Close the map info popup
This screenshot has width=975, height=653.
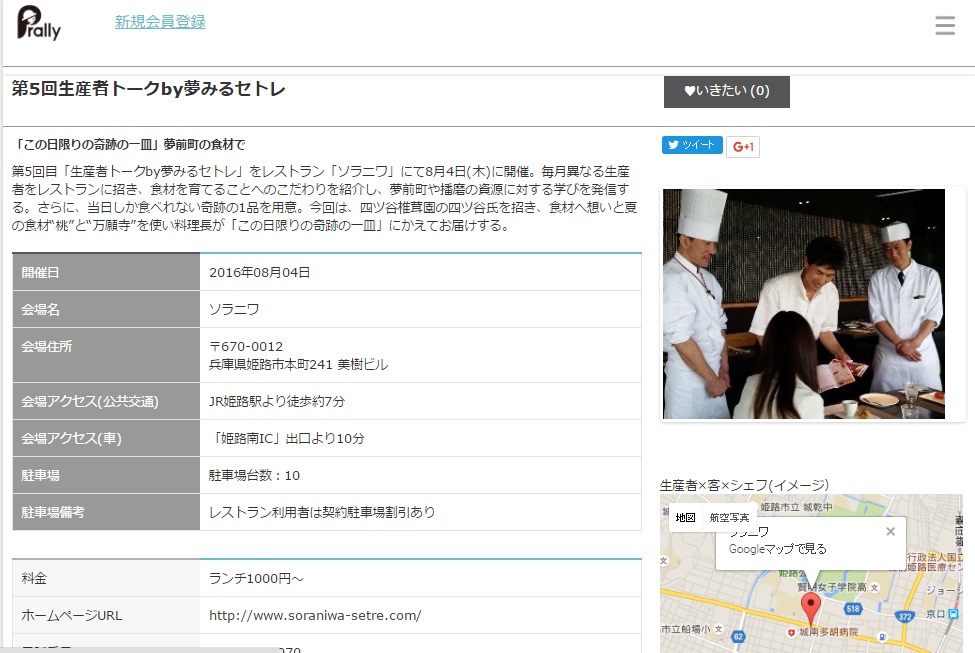pyautogui.click(x=890, y=532)
